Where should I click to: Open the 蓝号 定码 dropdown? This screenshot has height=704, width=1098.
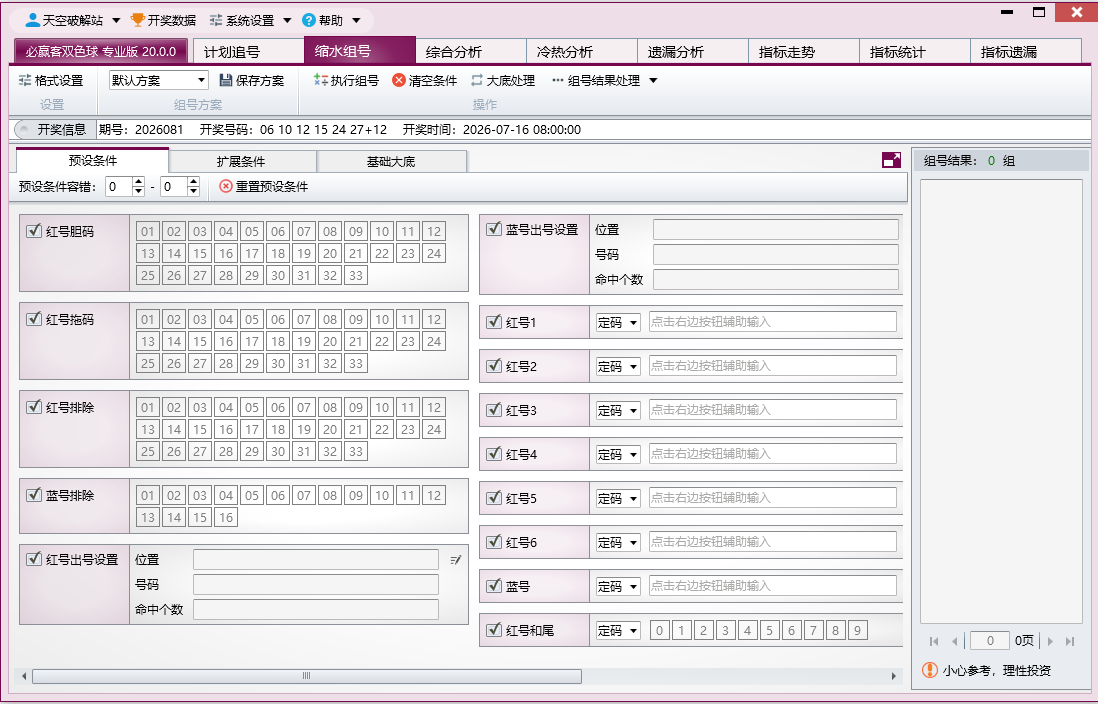point(618,586)
